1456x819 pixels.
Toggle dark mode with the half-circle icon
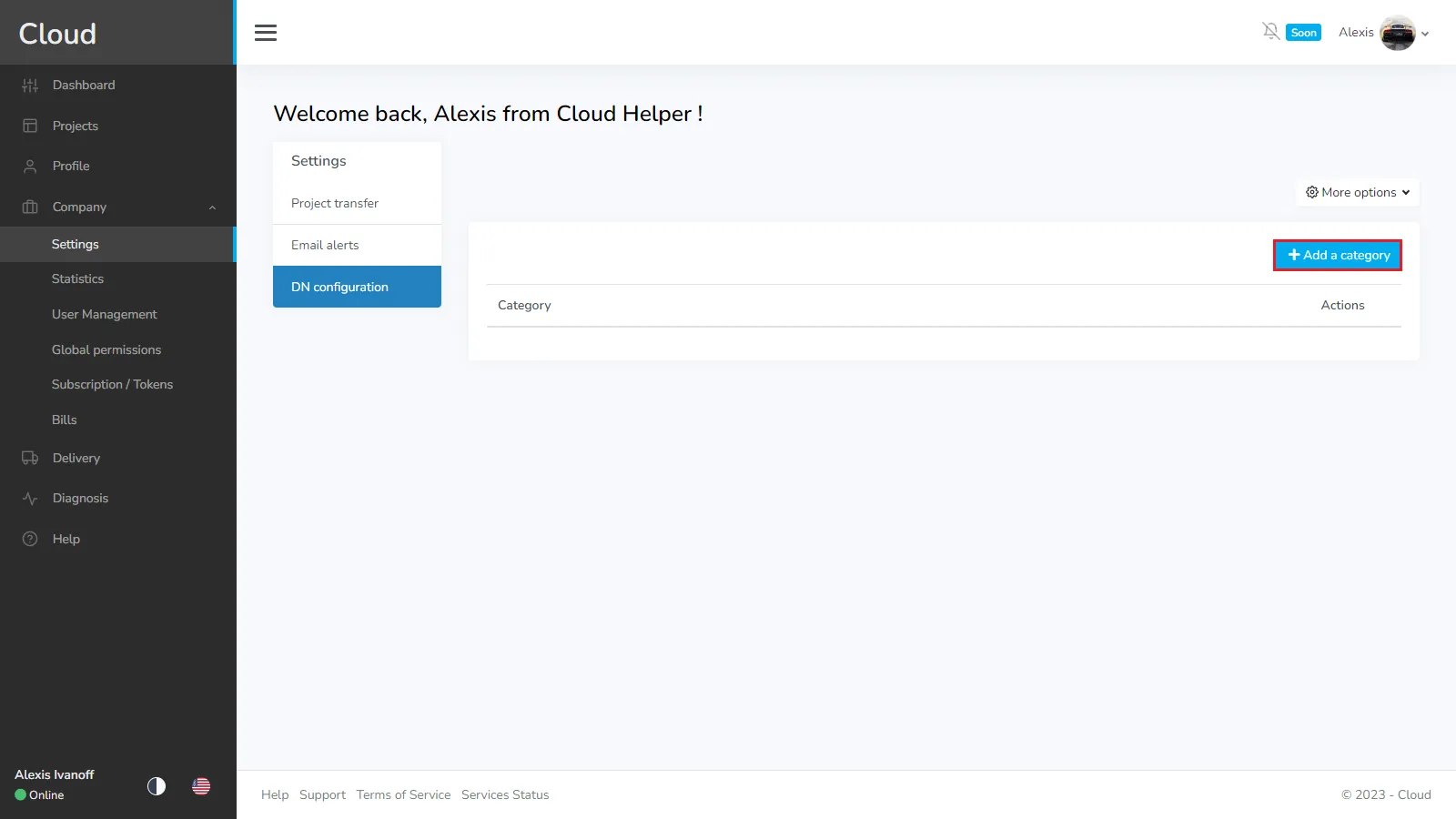[x=156, y=787]
